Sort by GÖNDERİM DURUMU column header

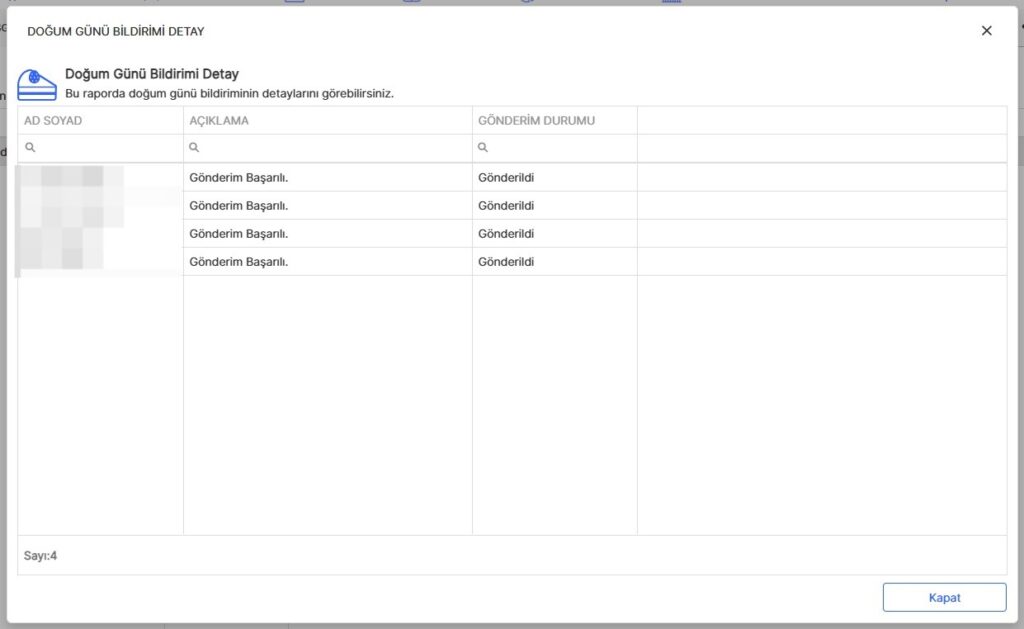pos(536,121)
